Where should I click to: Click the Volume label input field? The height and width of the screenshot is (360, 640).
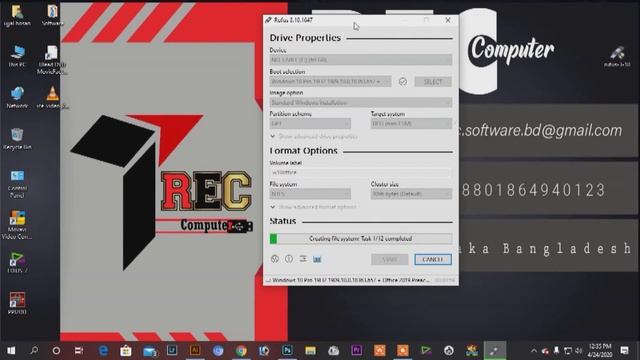tap(360, 173)
